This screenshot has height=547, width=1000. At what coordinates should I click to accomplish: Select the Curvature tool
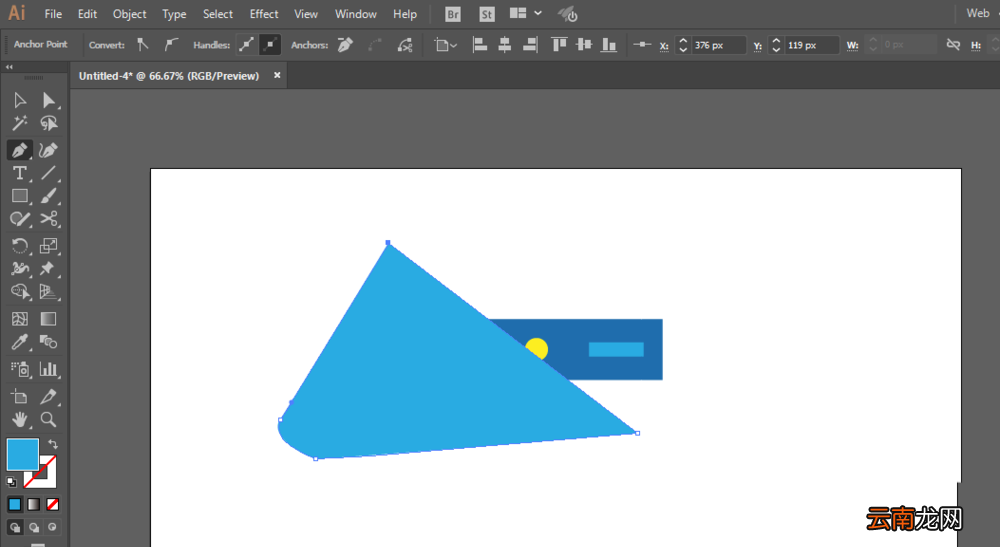[x=48, y=150]
